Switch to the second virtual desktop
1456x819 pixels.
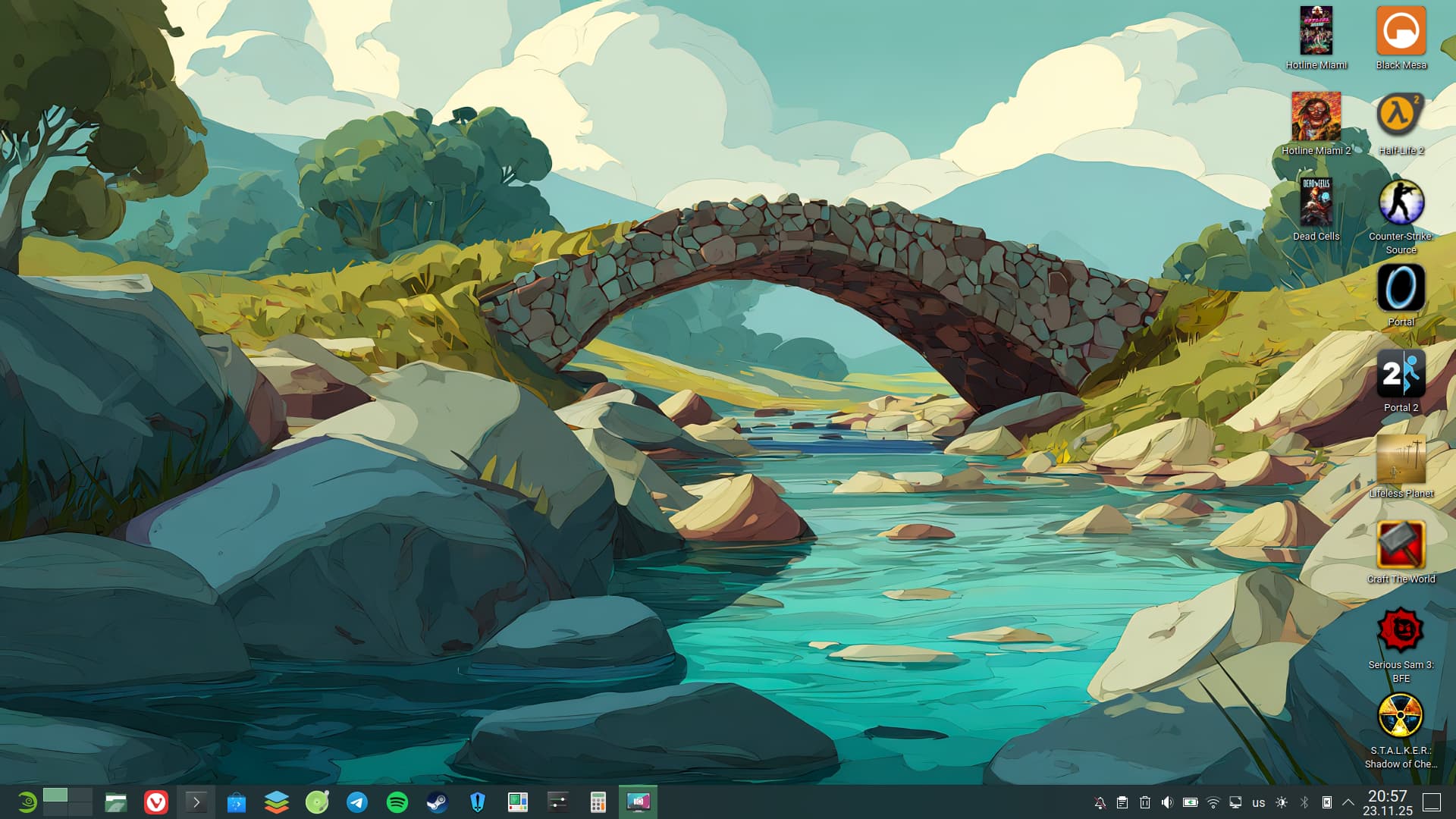coord(80,795)
